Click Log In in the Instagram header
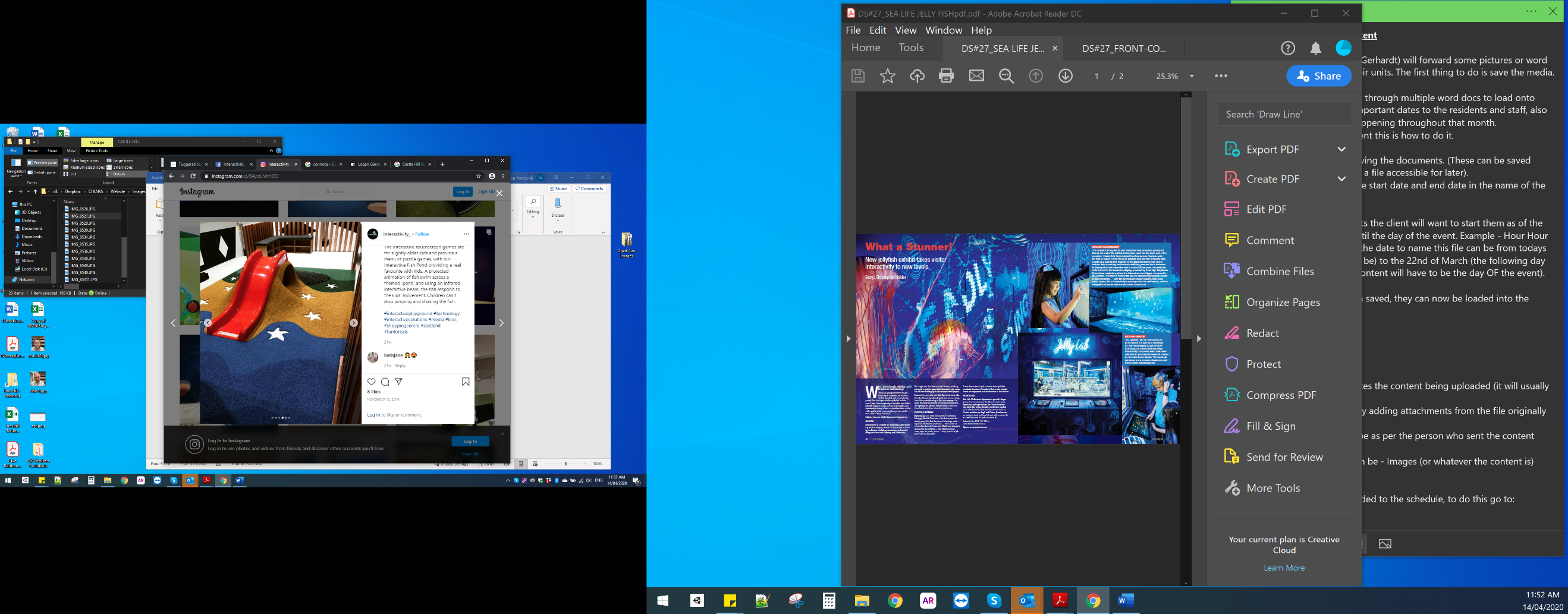This screenshot has height=614, width=1568. click(463, 191)
